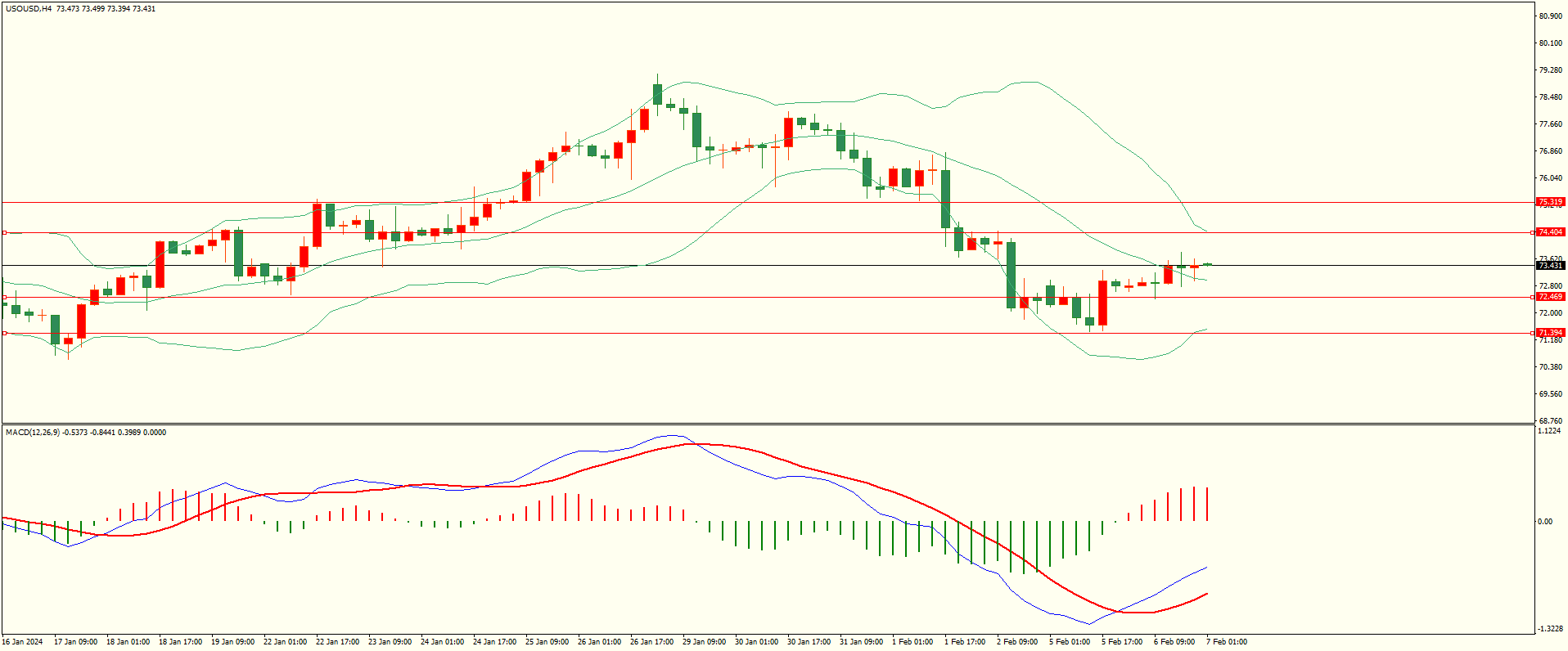Click the left-edge handle of 74.404 line

4,232
